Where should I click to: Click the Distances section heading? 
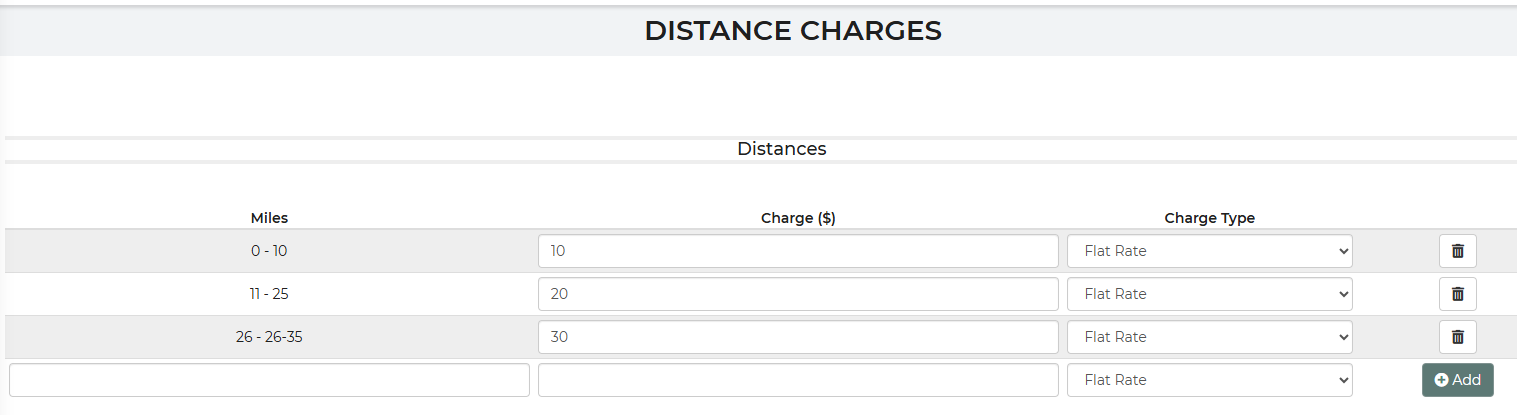(x=781, y=149)
